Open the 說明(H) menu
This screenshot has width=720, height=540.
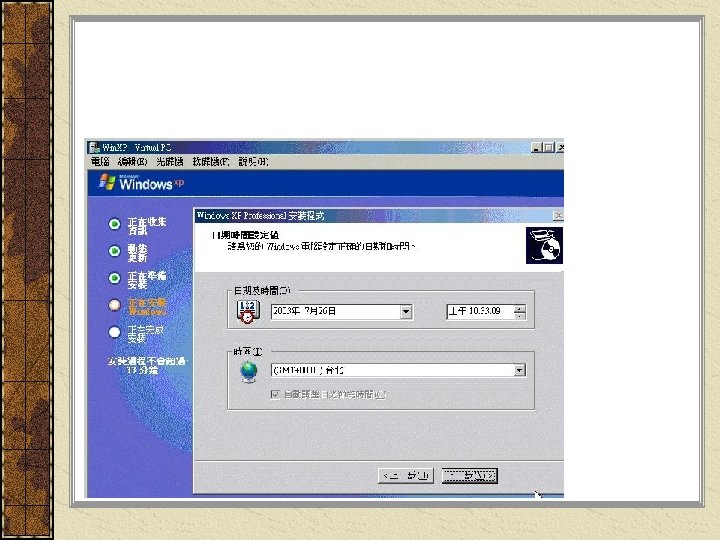[x=253, y=162]
